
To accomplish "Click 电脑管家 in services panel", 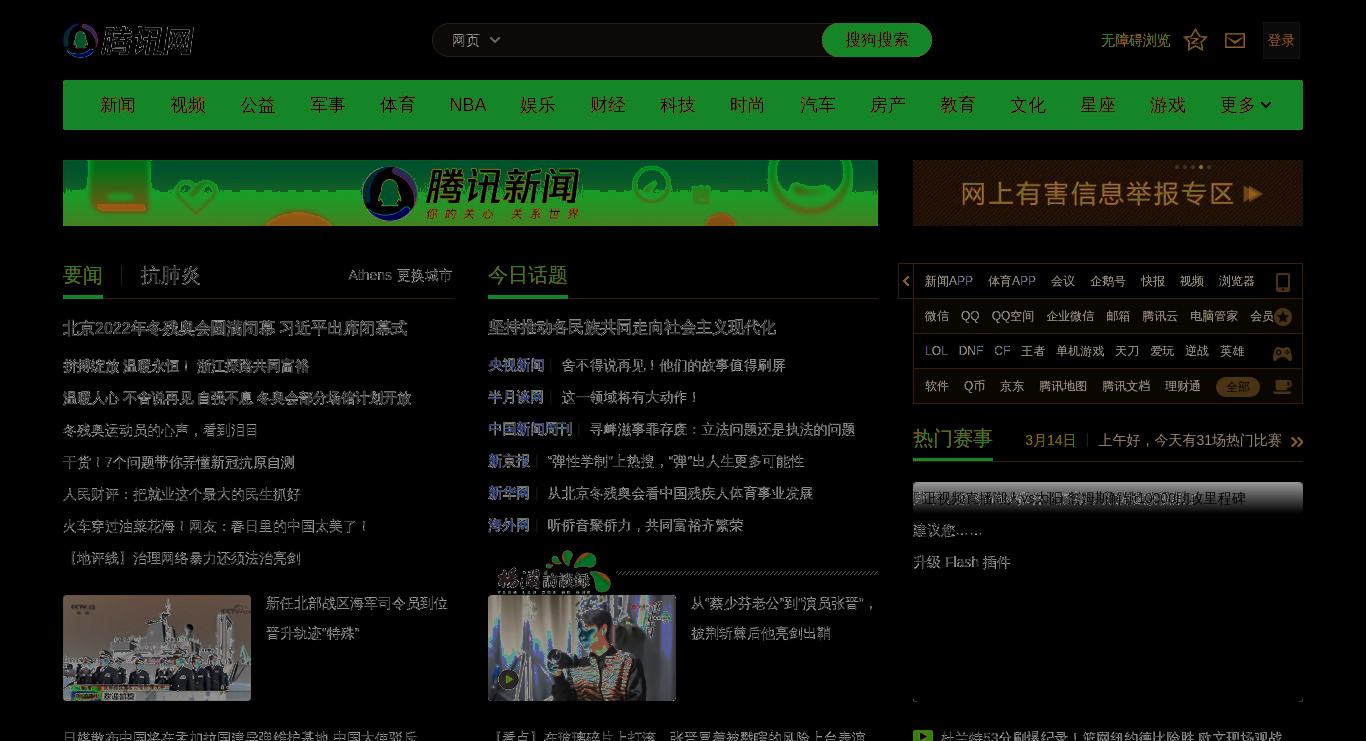I will click(x=1214, y=316).
